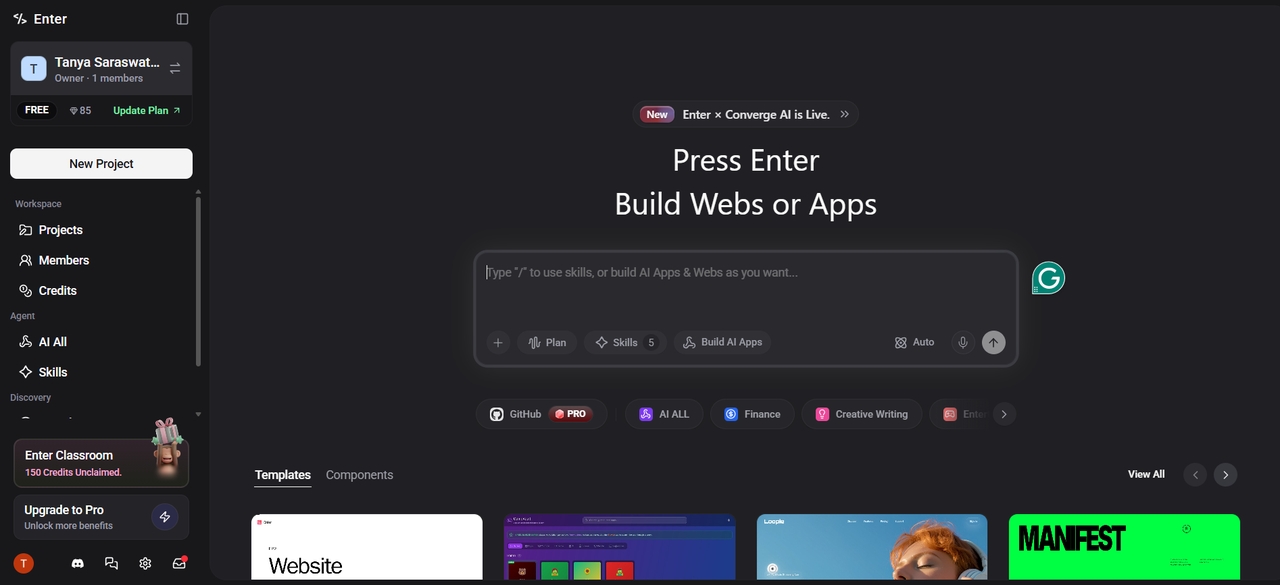Toggle Build AI Apps option
The width and height of the screenshot is (1280, 585).
coord(722,342)
